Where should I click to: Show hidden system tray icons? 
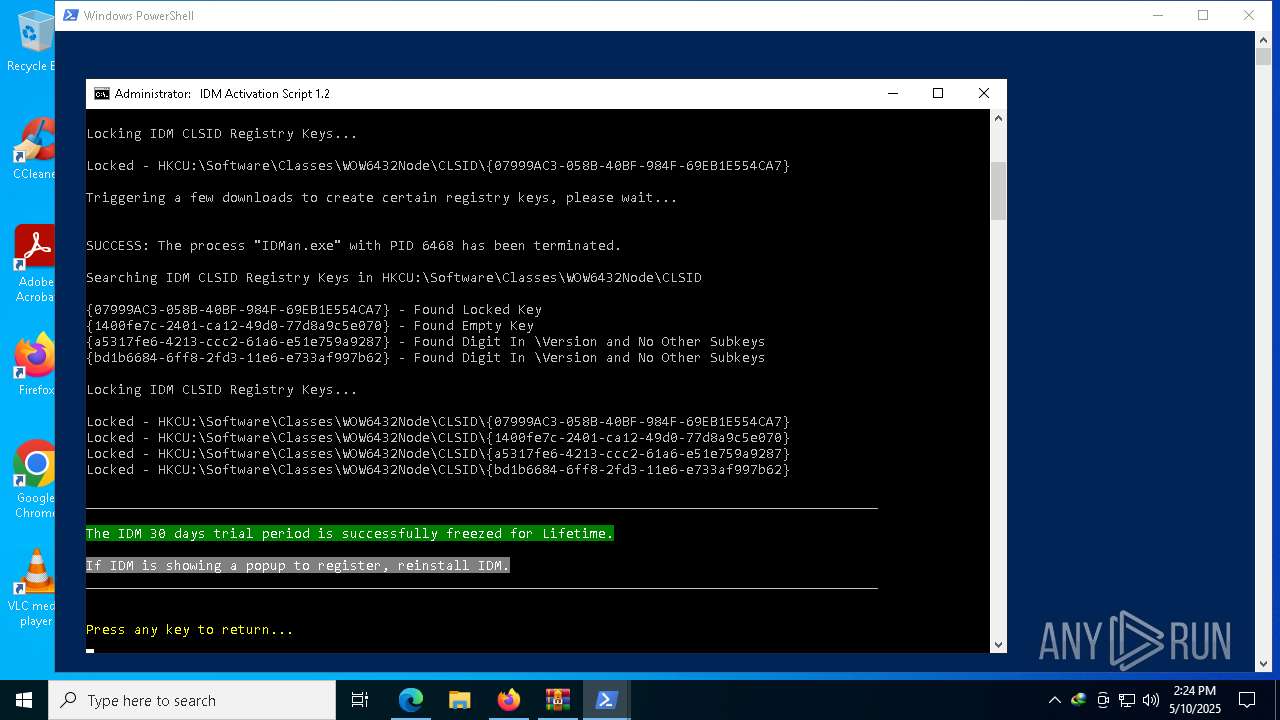point(1054,700)
